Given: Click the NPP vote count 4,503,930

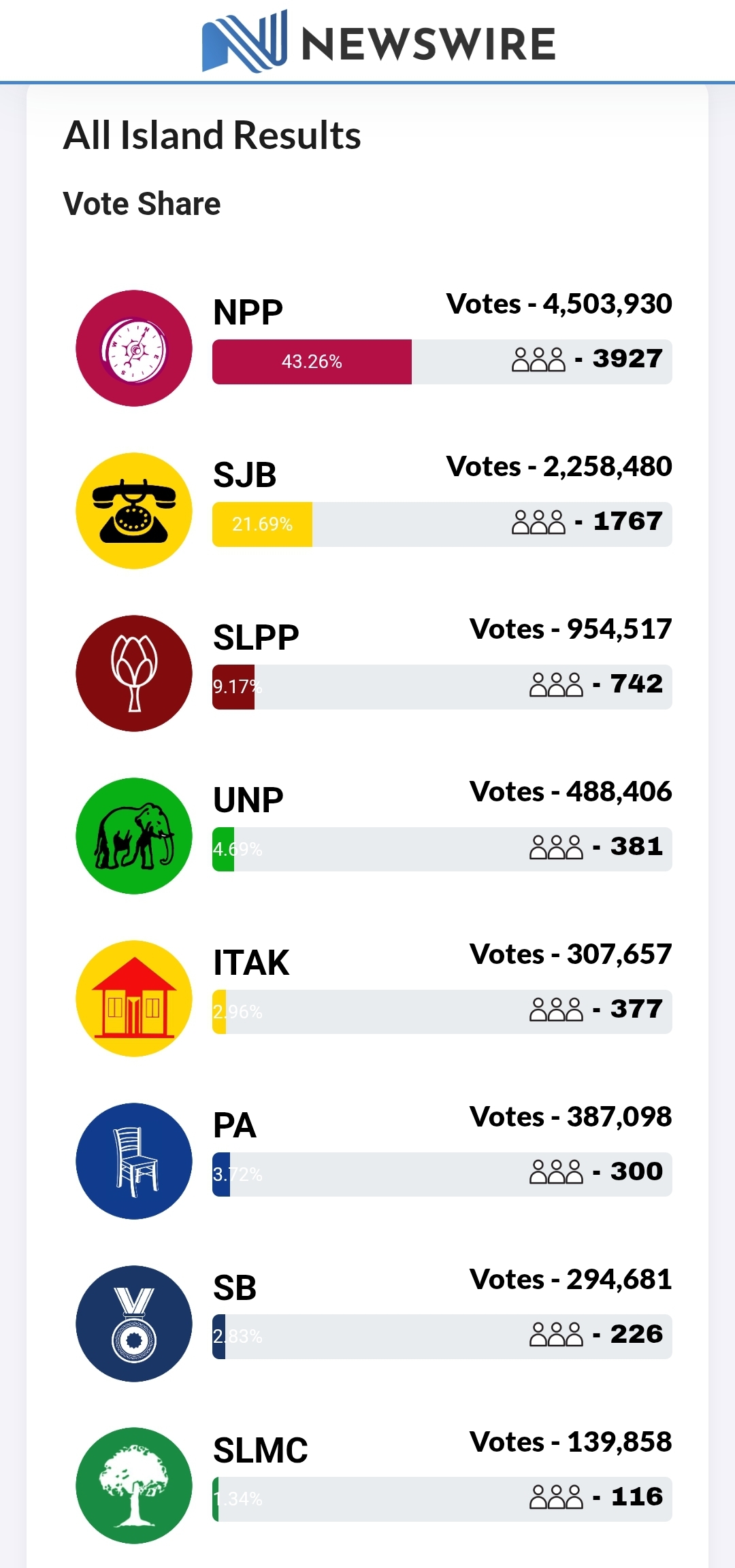Looking at the screenshot, I should 607,303.
